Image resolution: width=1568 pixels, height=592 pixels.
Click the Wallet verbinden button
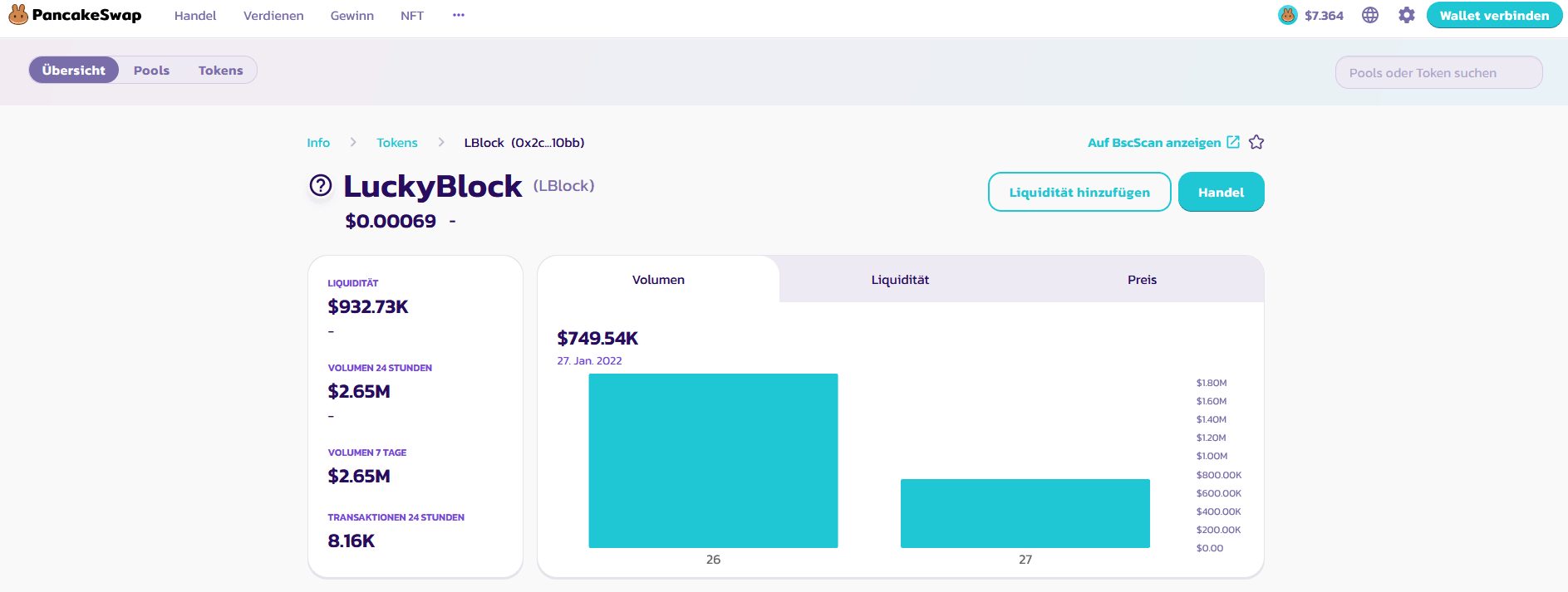pyautogui.click(x=1493, y=15)
